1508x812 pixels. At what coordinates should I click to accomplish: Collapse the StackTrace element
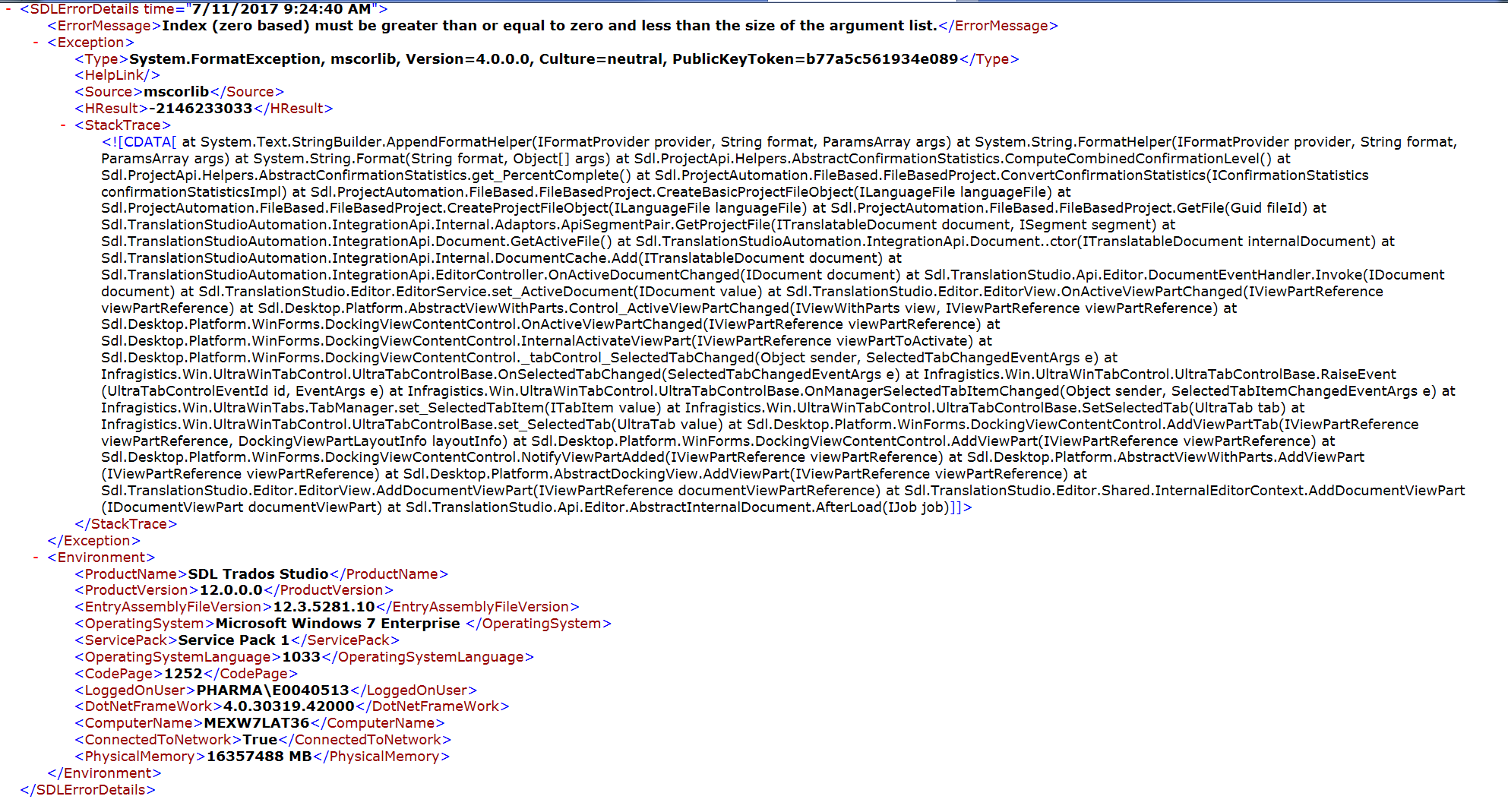click(x=63, y=125)
